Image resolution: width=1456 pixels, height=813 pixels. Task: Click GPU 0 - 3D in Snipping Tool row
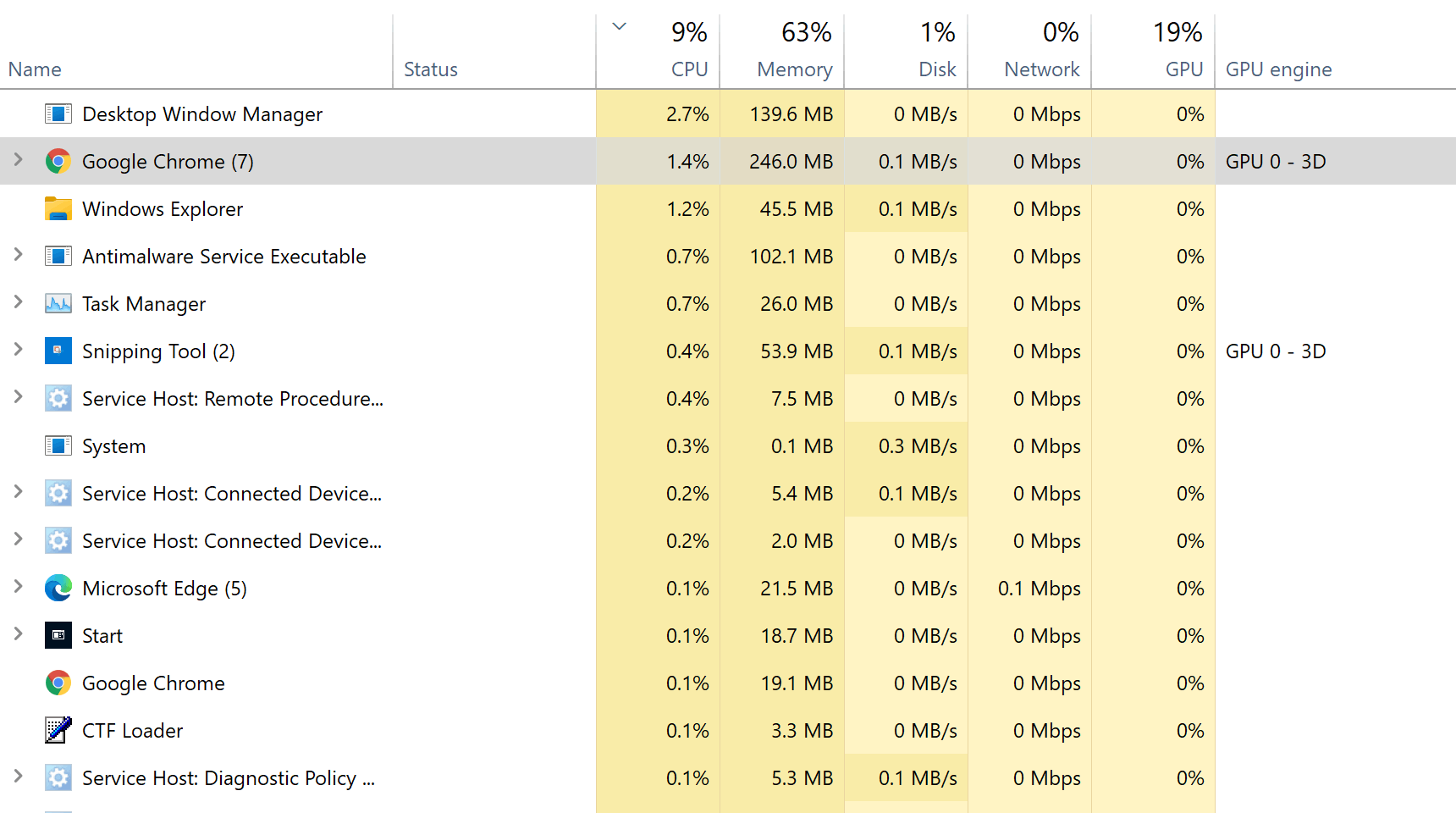1276,351
